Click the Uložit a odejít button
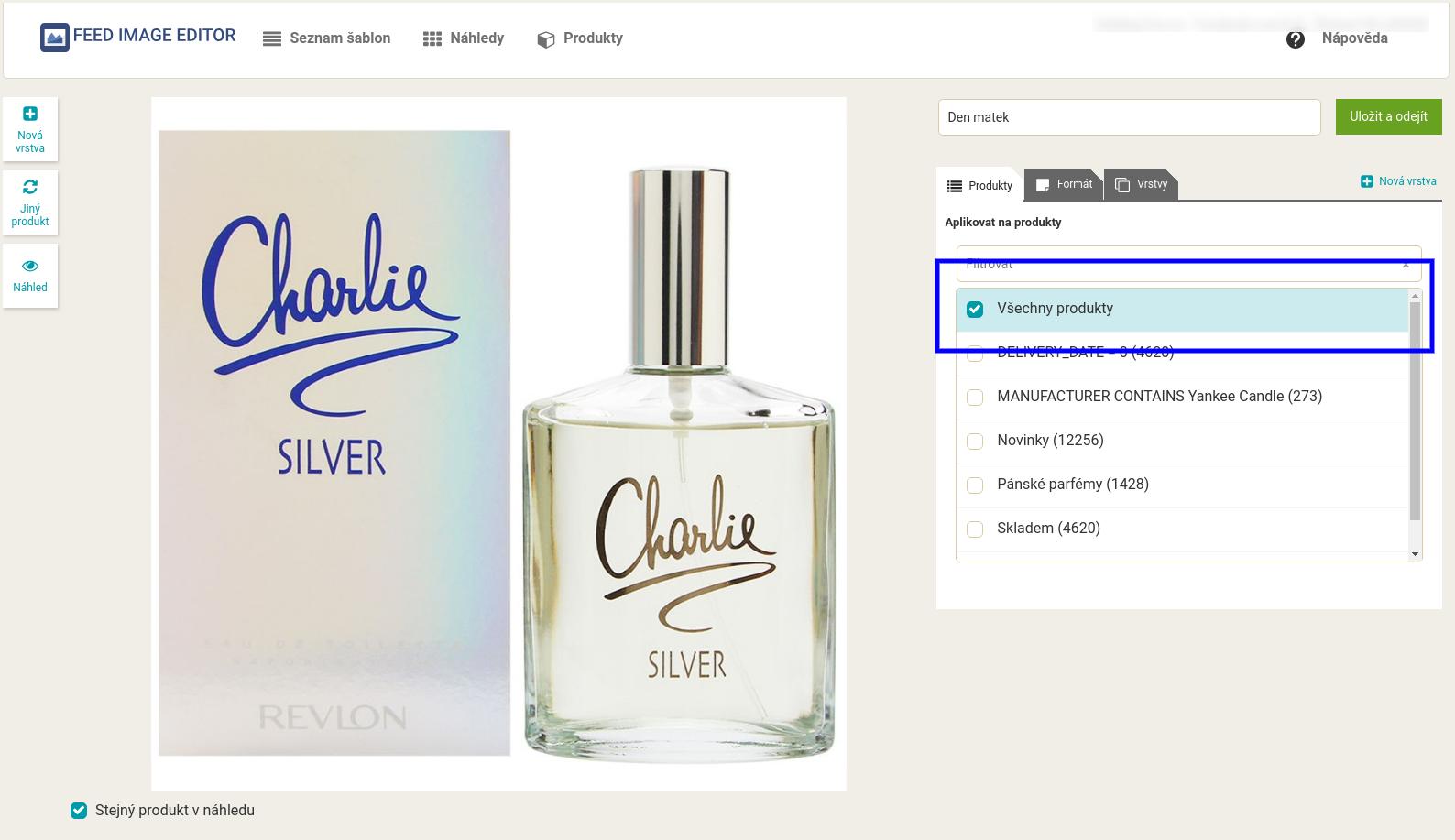 point(1388,116)
